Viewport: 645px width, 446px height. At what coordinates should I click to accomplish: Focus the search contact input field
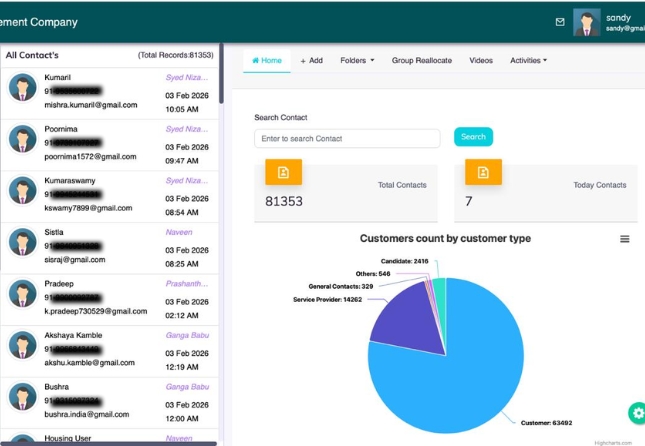click(347, 138)
